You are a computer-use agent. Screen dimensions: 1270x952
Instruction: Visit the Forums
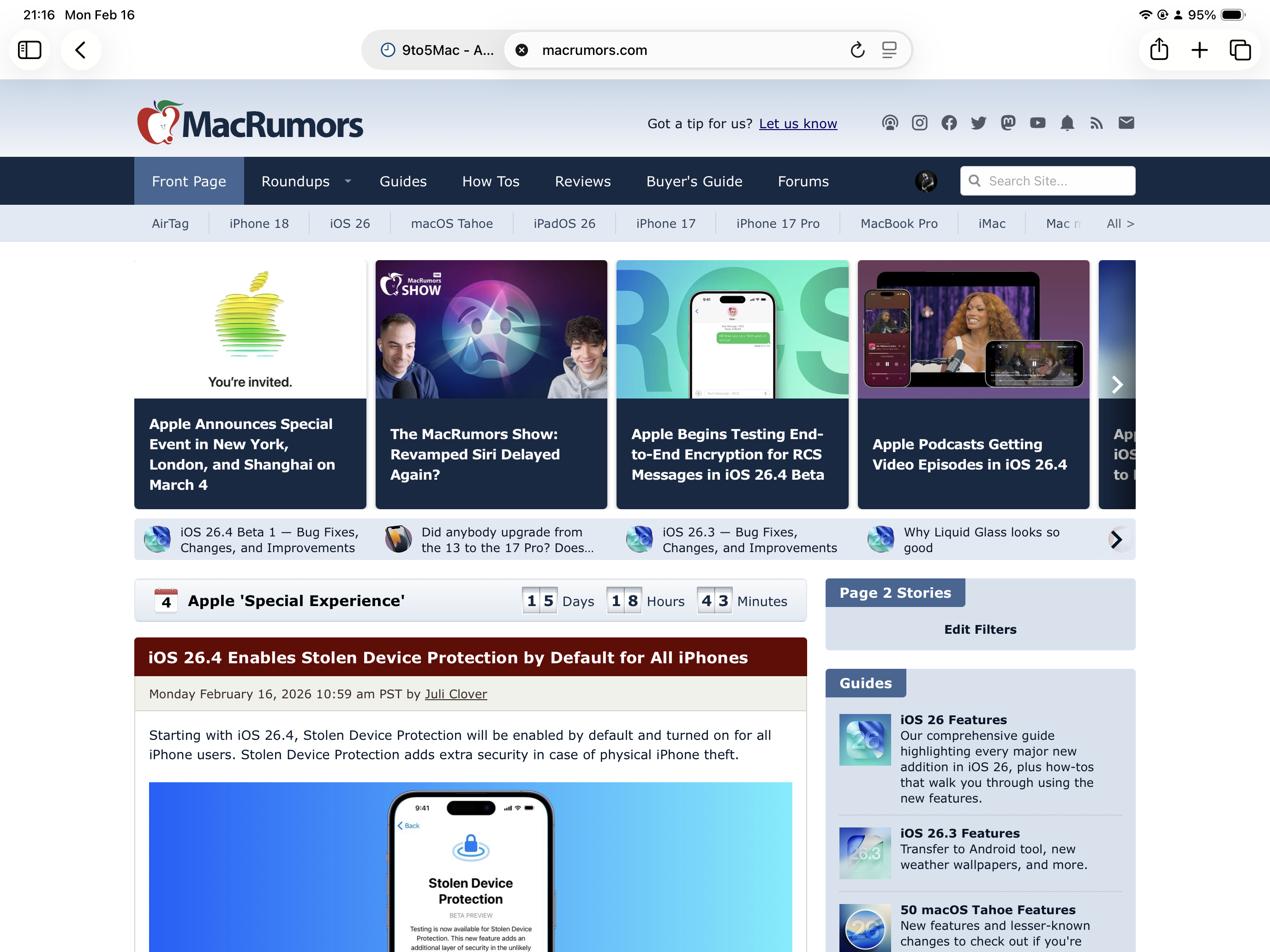(803, 181)
